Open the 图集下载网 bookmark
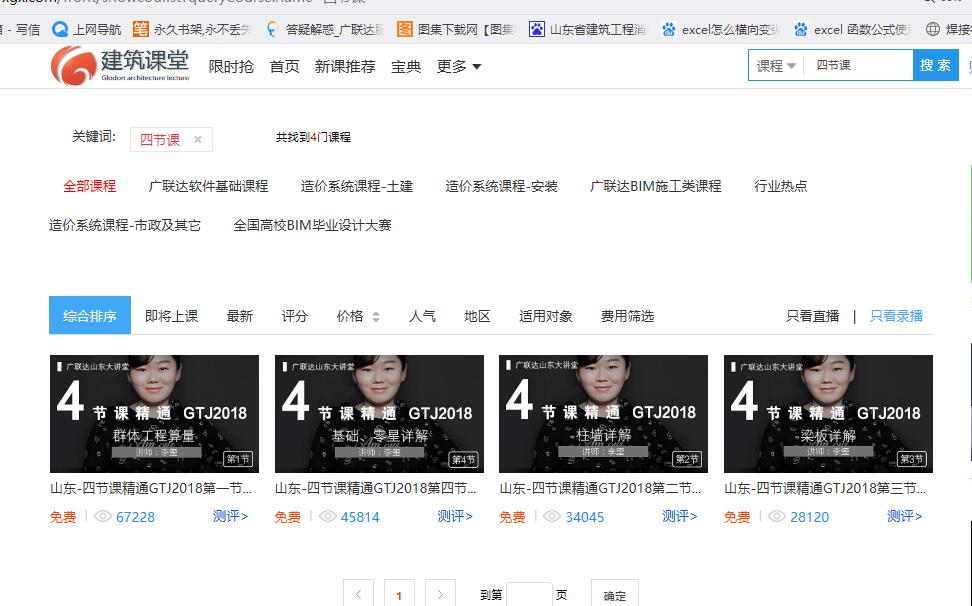Screen dimensions: 972x606 (456, 29)
